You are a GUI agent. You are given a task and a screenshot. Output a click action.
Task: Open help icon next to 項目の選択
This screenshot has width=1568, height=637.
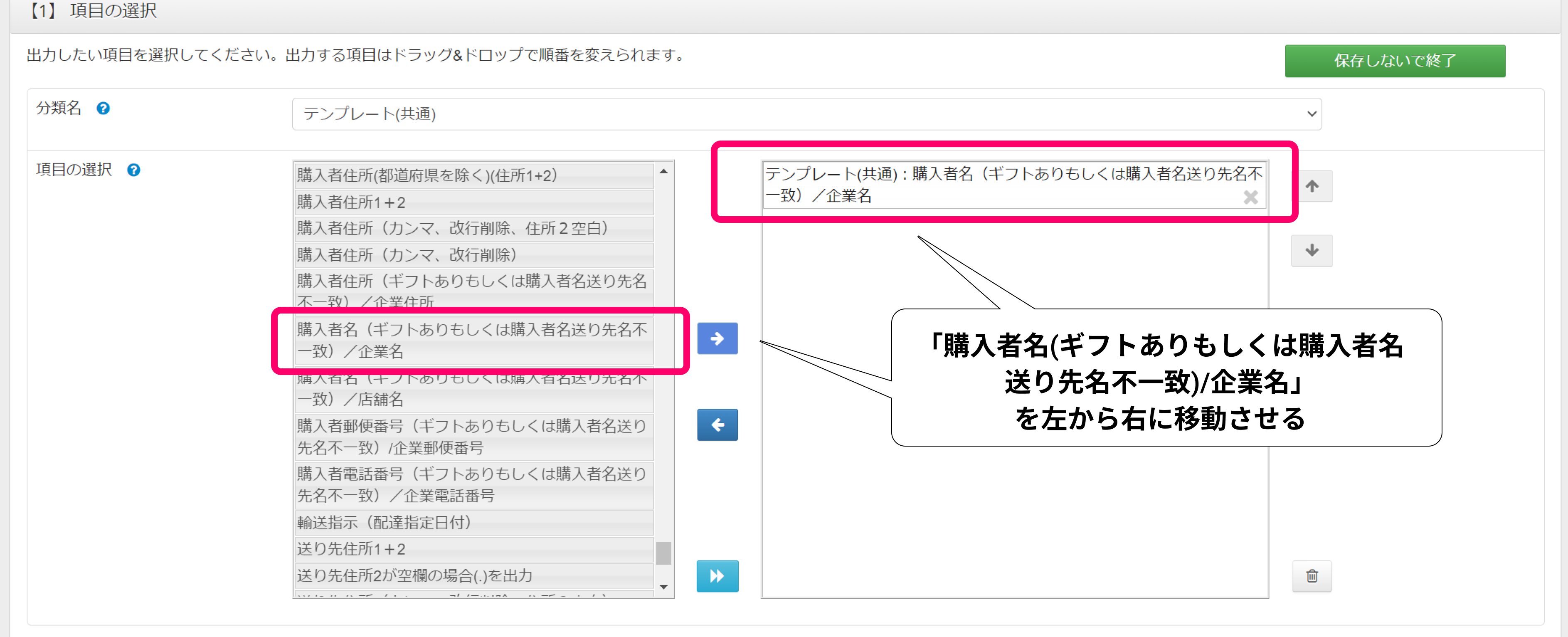click(x=133, y=170)
